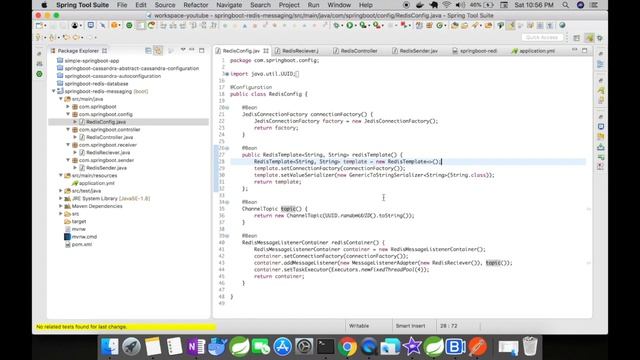Select pom.xml in Package Explorer
The width and height of the screenshot is (640, 360).
[x=82, y=244]
